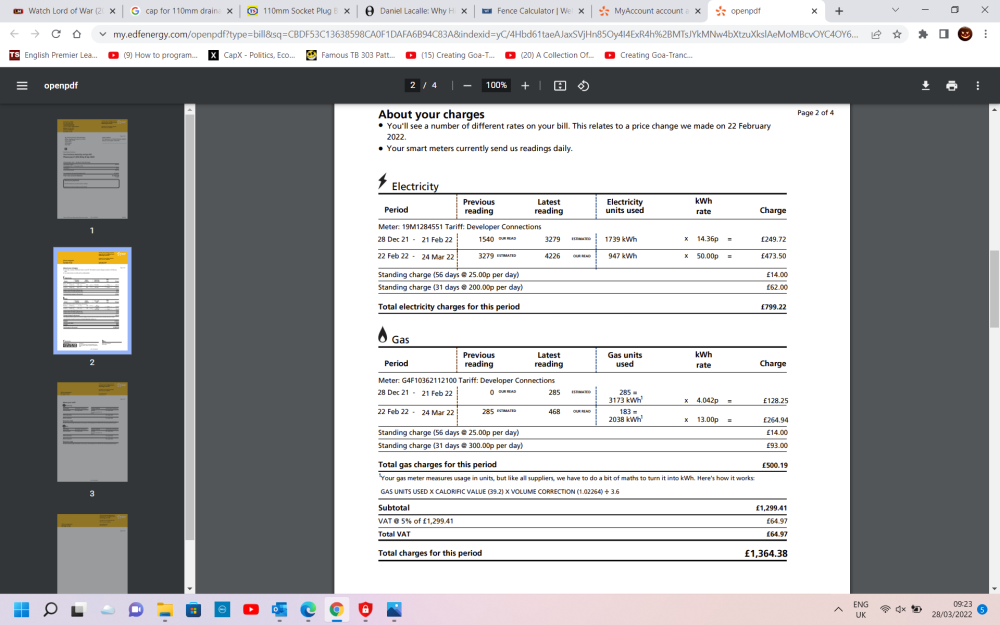Viewport: 1000px width, 625px height.
Task: Expand the site information dropdown in address bar
Action: click(x=102, y=34)
